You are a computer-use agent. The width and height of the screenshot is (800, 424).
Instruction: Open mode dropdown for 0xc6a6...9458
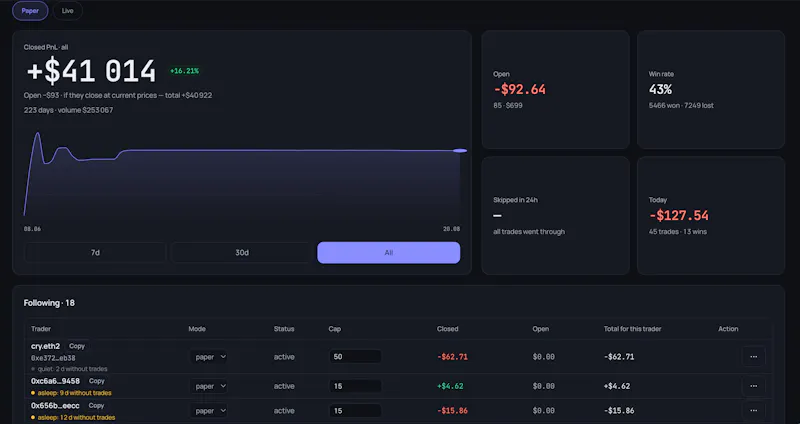click(209, 386)
